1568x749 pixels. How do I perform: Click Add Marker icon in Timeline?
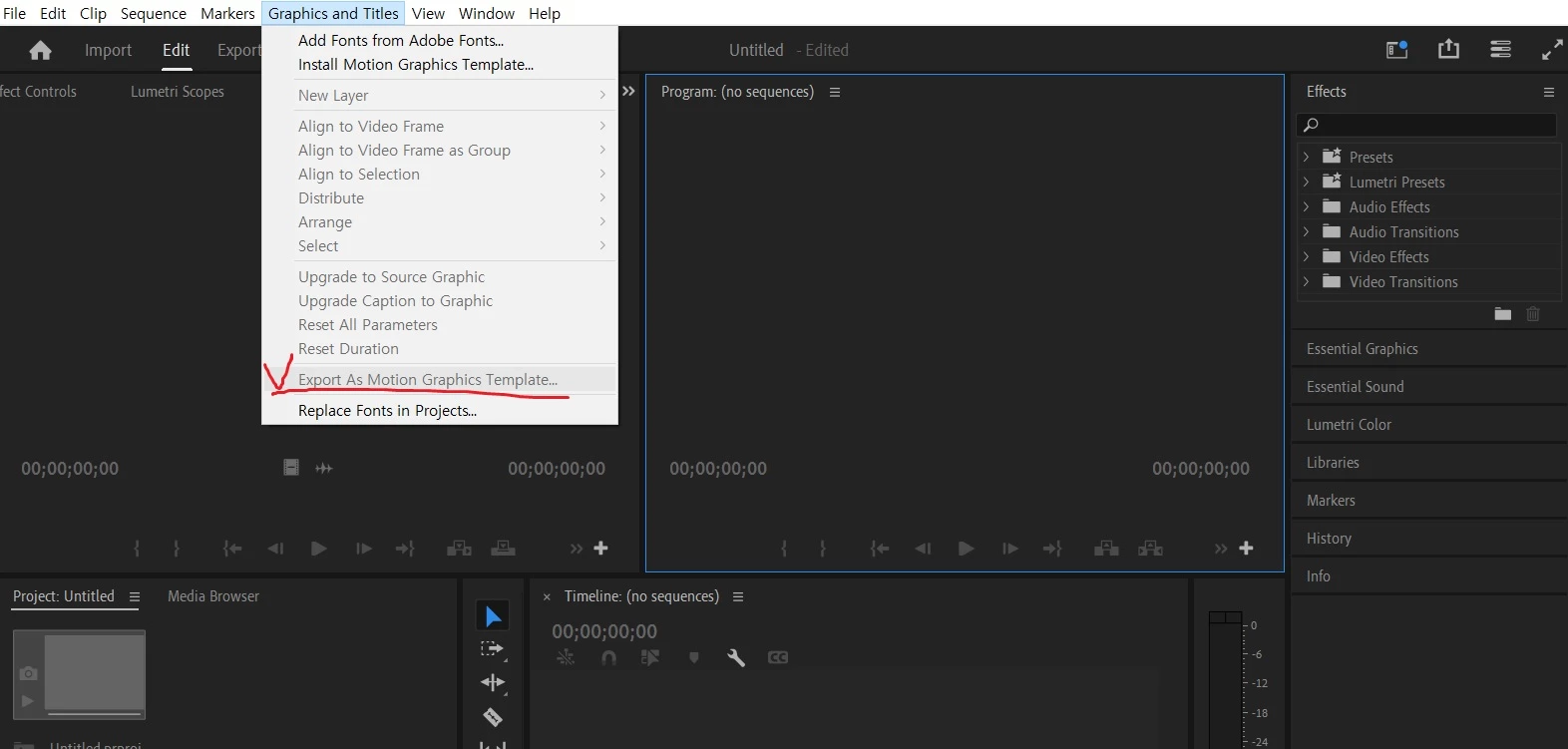click(x=694, y=657)
